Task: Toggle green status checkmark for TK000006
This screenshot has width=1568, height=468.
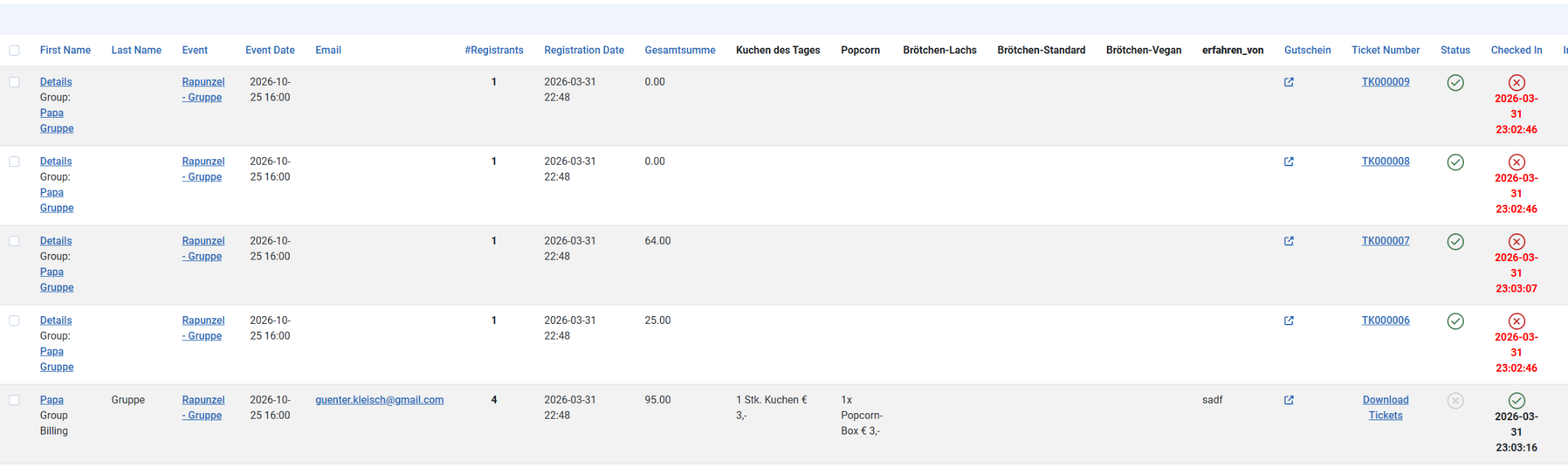Action: tap(1455, 321)
